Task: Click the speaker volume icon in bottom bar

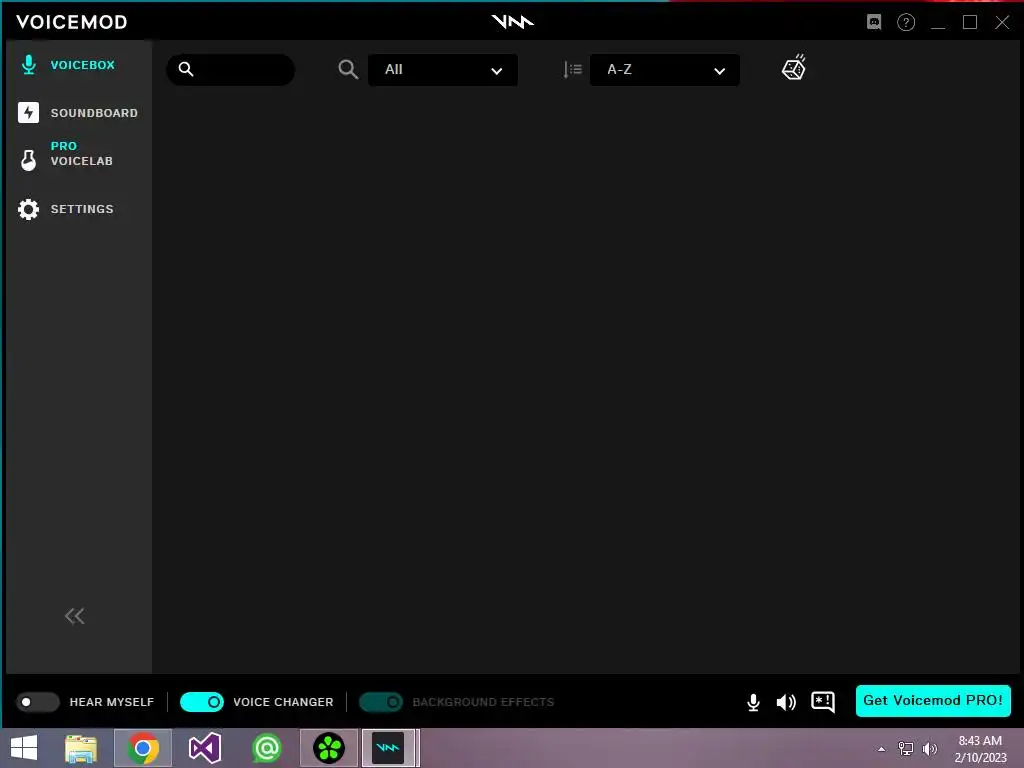Action: point(786,702)
